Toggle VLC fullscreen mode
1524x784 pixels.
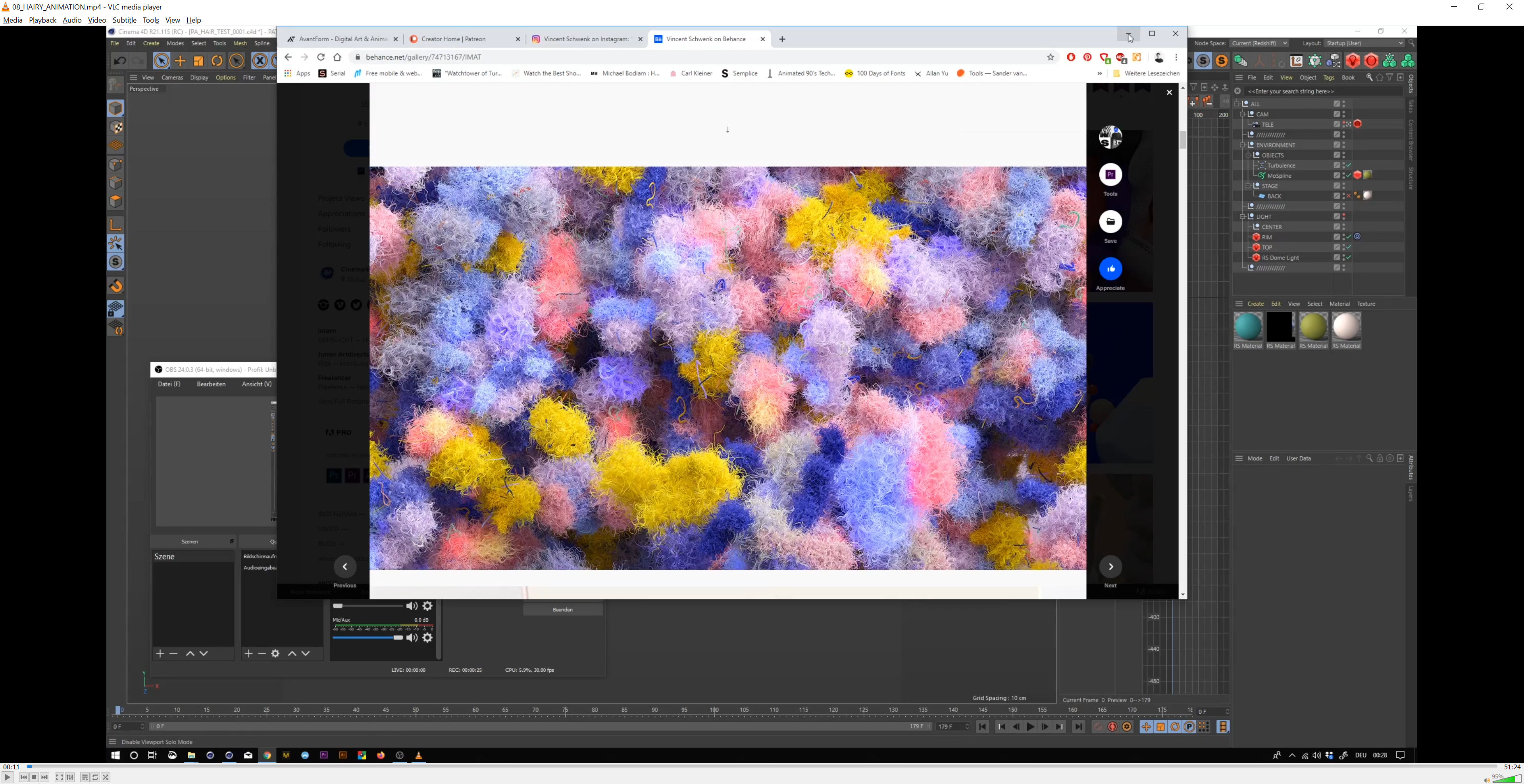[x=59, y=778]
